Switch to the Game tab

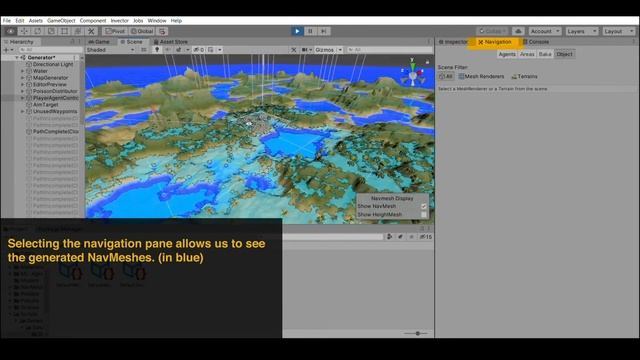point(99,42)
